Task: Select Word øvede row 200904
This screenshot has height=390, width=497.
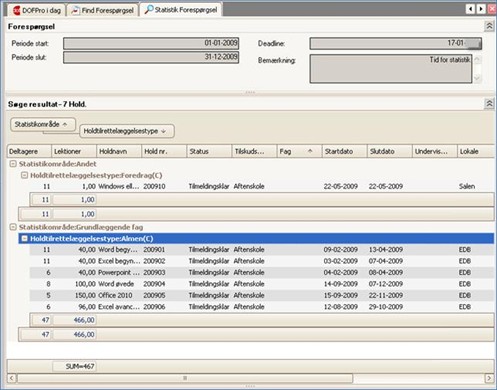Action: (262, 284)
